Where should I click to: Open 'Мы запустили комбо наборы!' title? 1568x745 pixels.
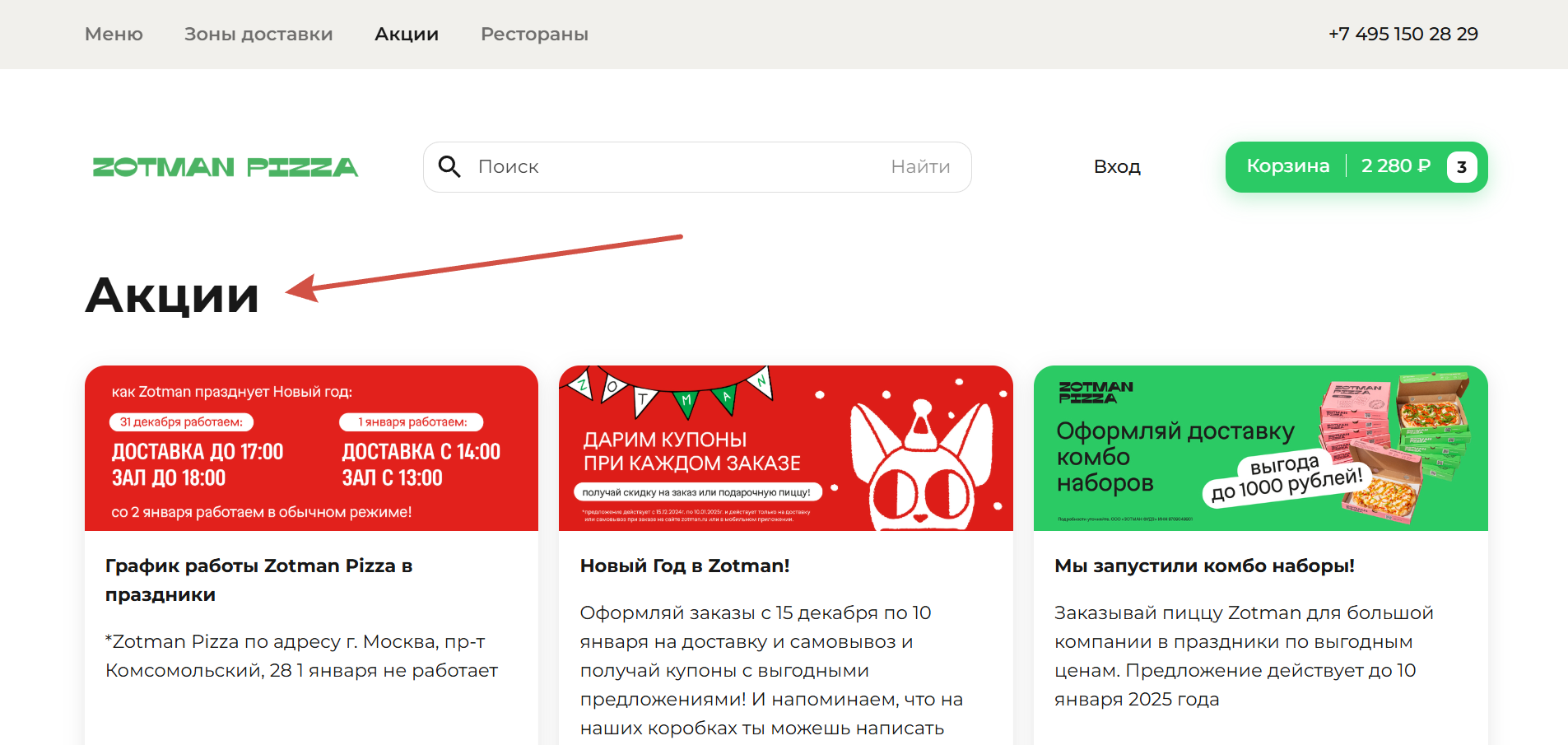pos(1204,566)
